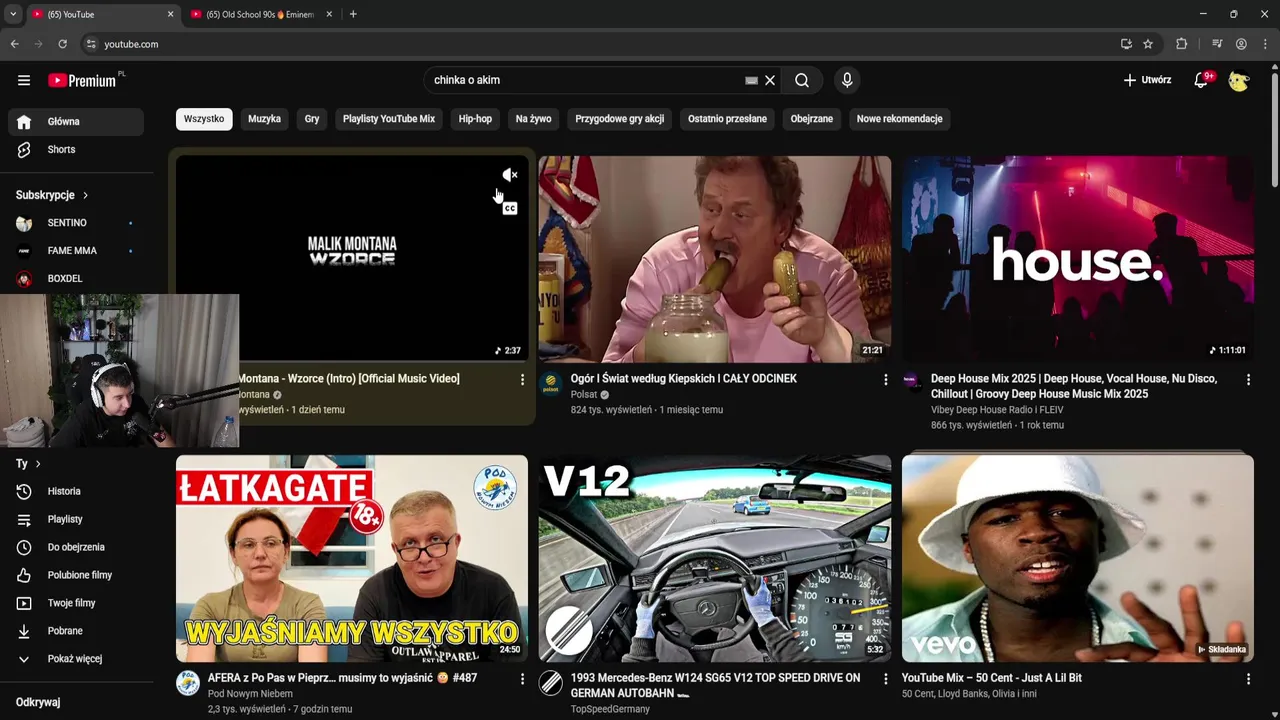The image size is (1280, 720).
Task: Start voice search with the microphone icon
Action: 847,80
